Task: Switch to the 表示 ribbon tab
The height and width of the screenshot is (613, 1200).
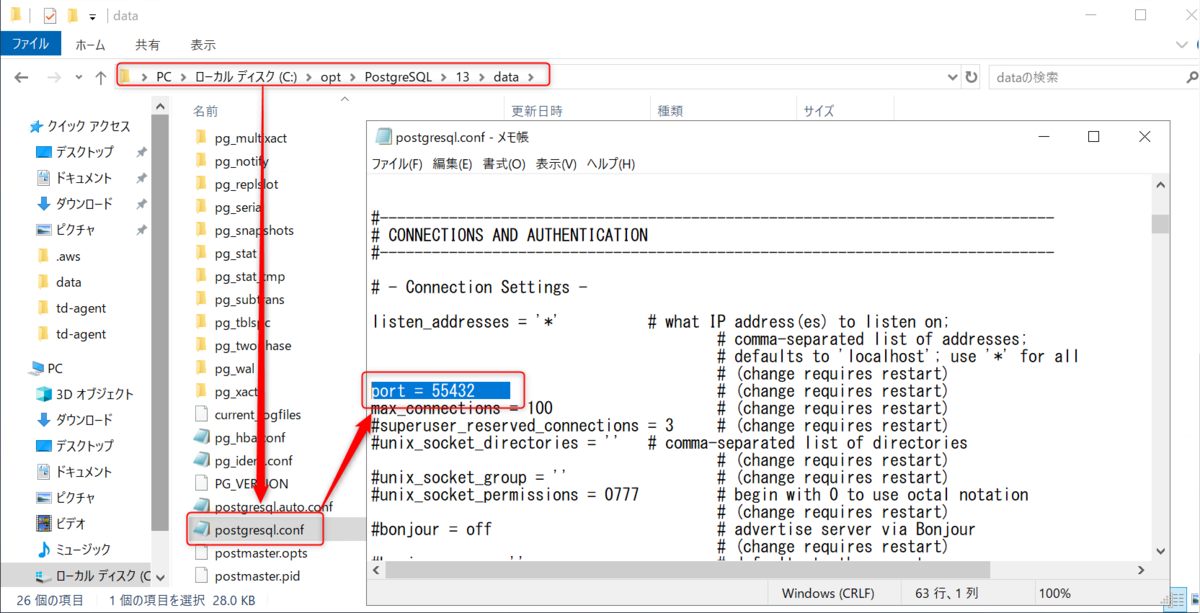Action: pos(203,44)
